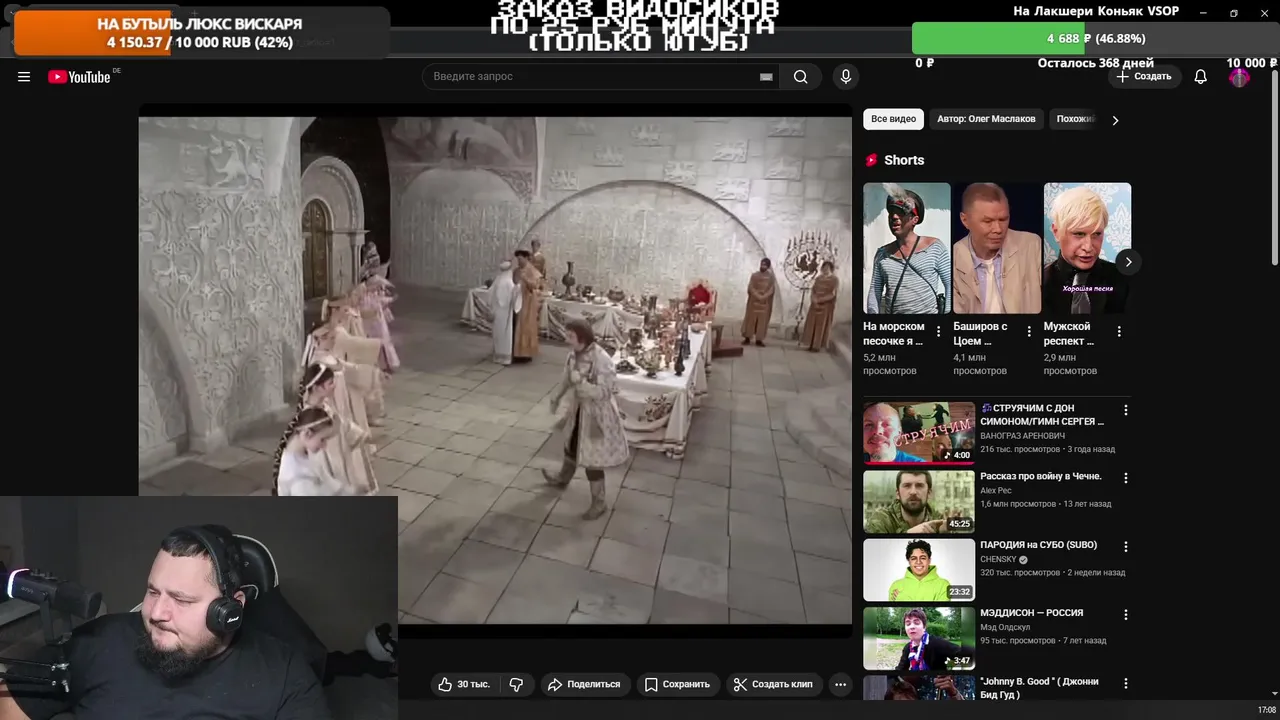This screenshot has height=720, width=1280.
Task: Click the Бутыль Люкс Вискаря orange goal bar
Action: click(x=200, y=33)
